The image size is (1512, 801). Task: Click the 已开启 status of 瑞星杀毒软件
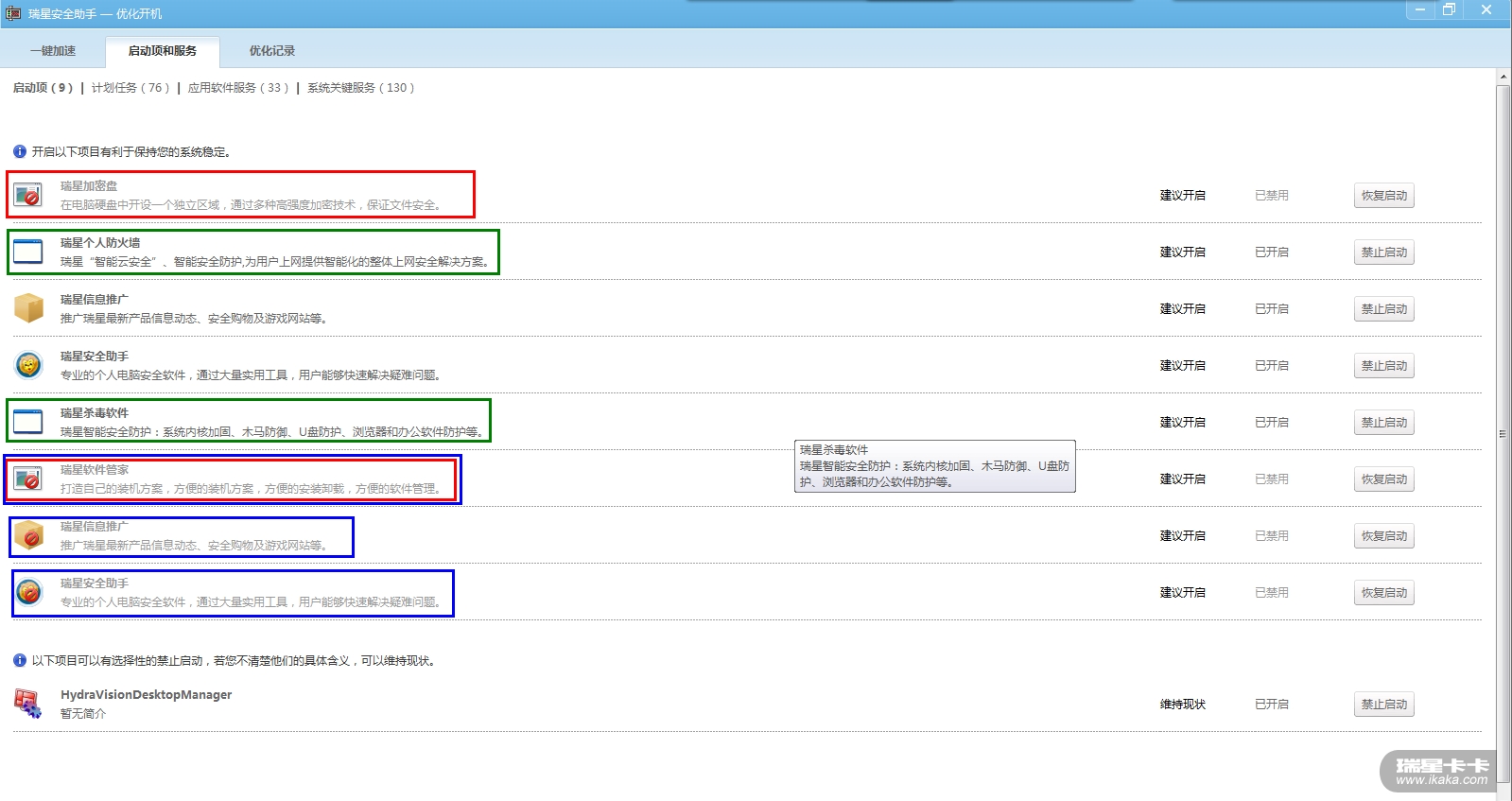[1272, 423]
